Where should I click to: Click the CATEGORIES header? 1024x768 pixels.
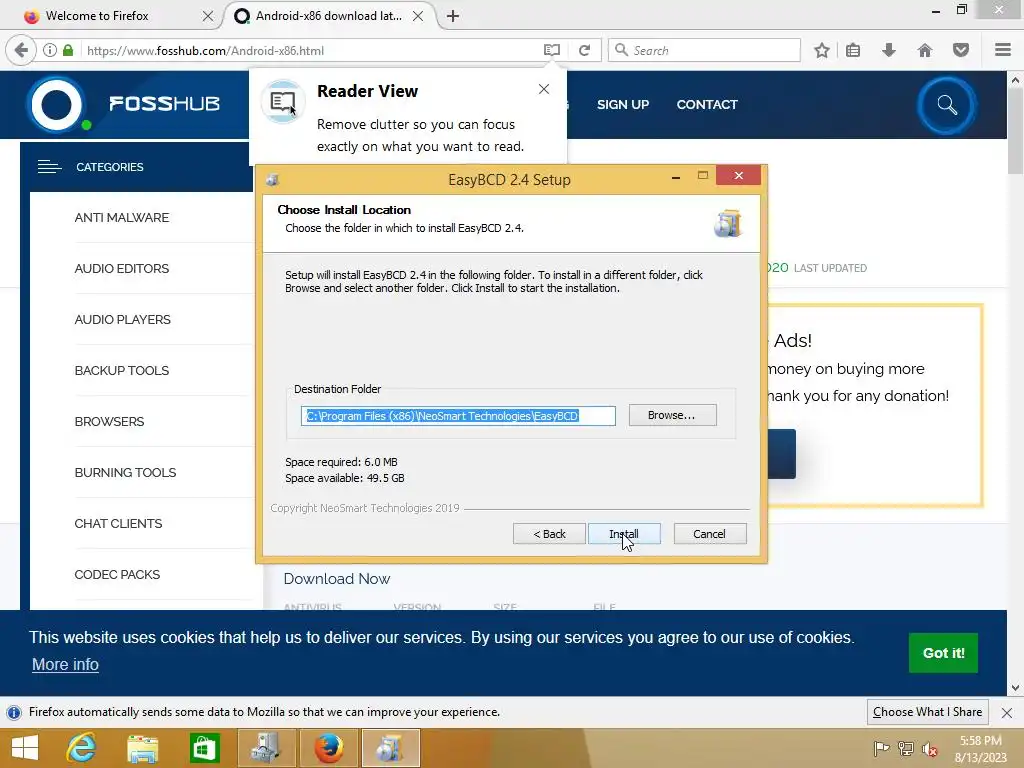click(110, 167)
